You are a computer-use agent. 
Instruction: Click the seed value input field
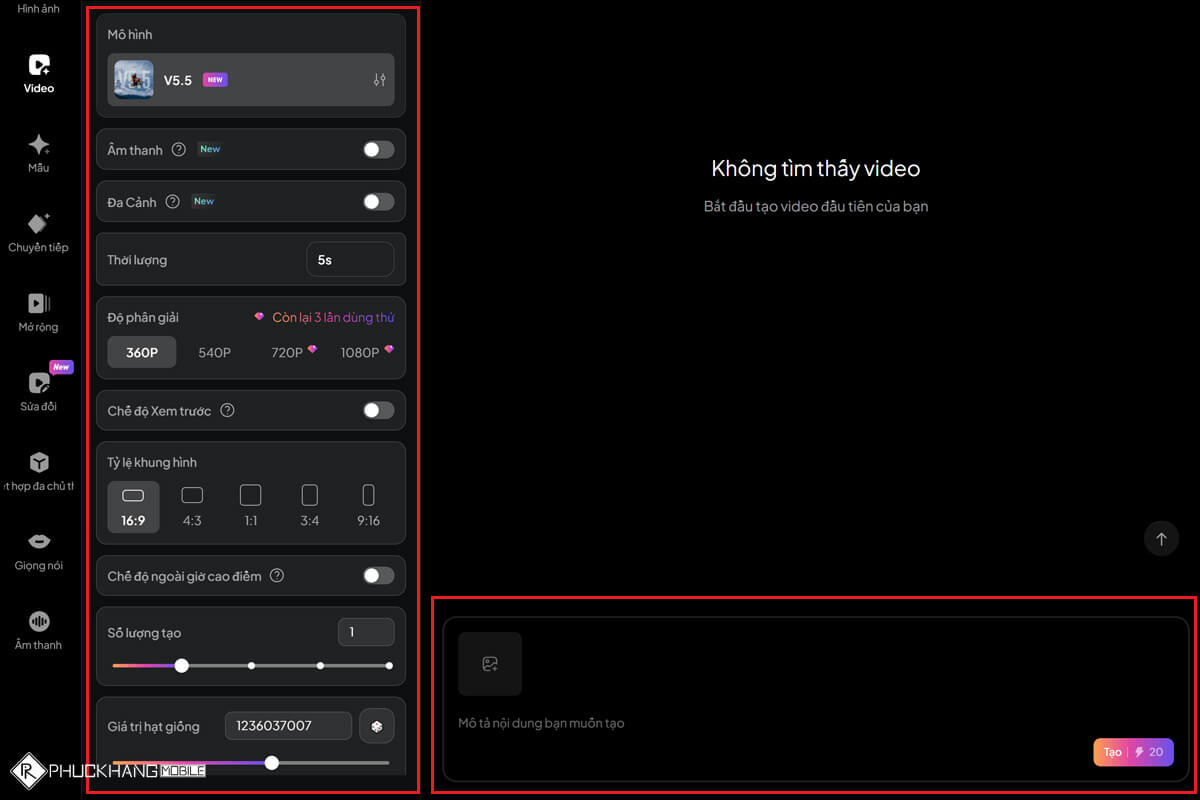tap(288, 726)
